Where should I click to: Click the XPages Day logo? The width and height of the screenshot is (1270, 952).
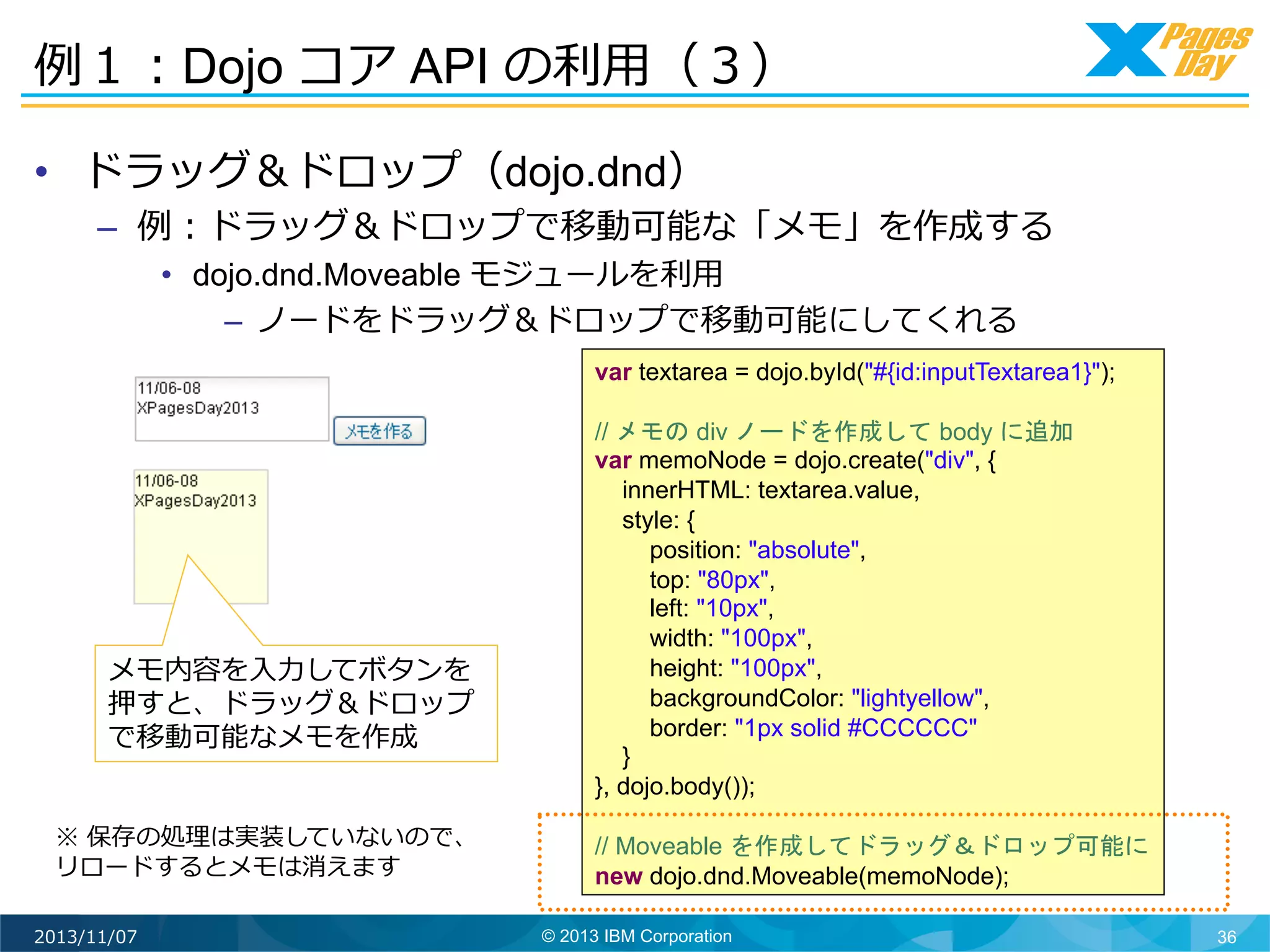click(1169, 51)
